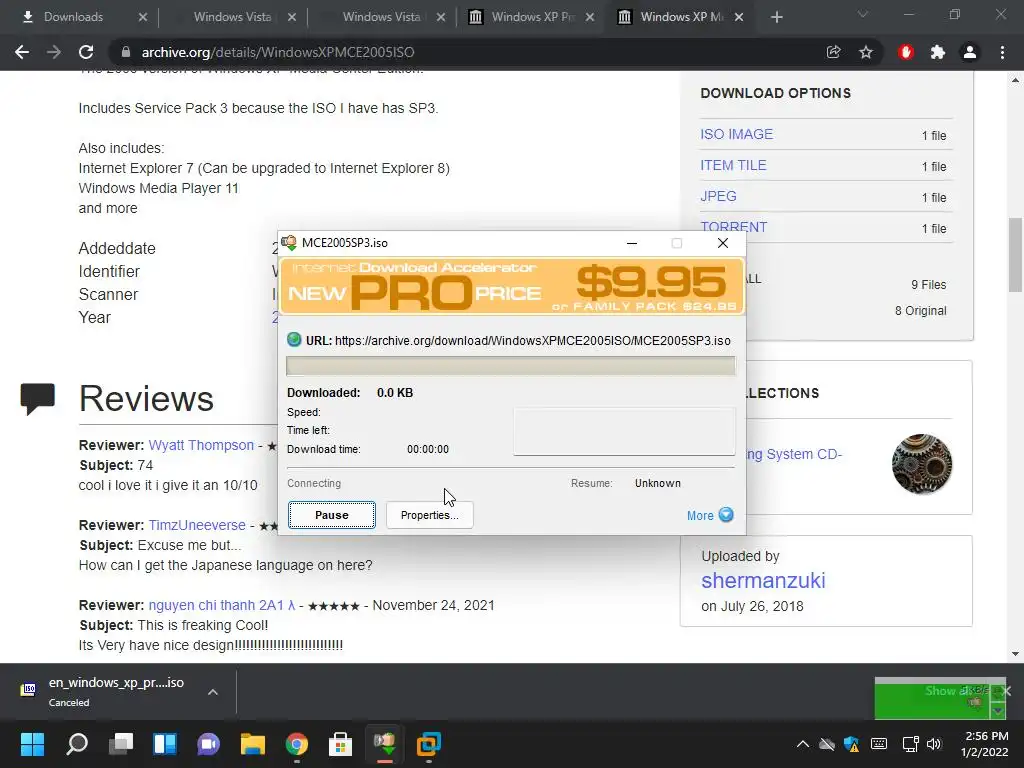The width and height of the screenshot is (1024, 768).
Task: Click the globe icon beside URL
Action: 294,340
